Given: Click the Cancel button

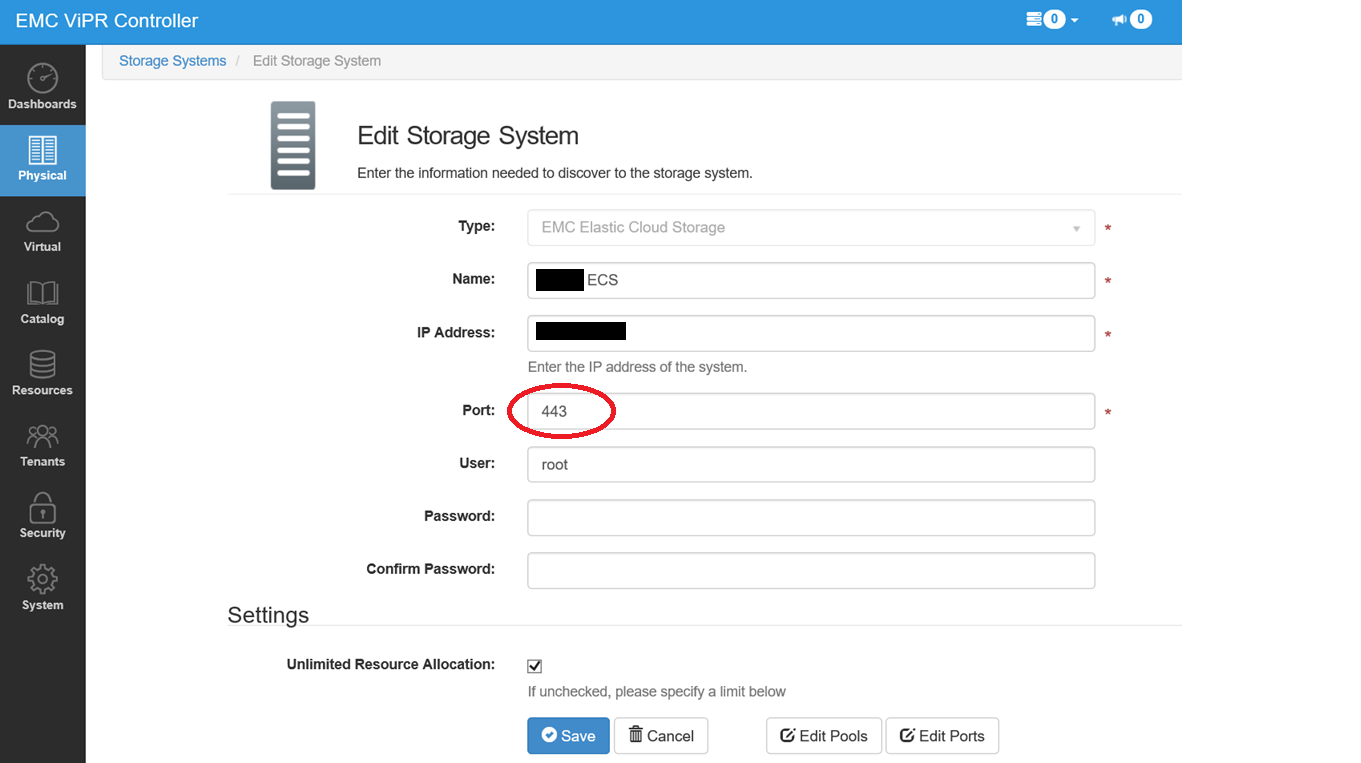Looking at the screenshot, I should point(660,736).
